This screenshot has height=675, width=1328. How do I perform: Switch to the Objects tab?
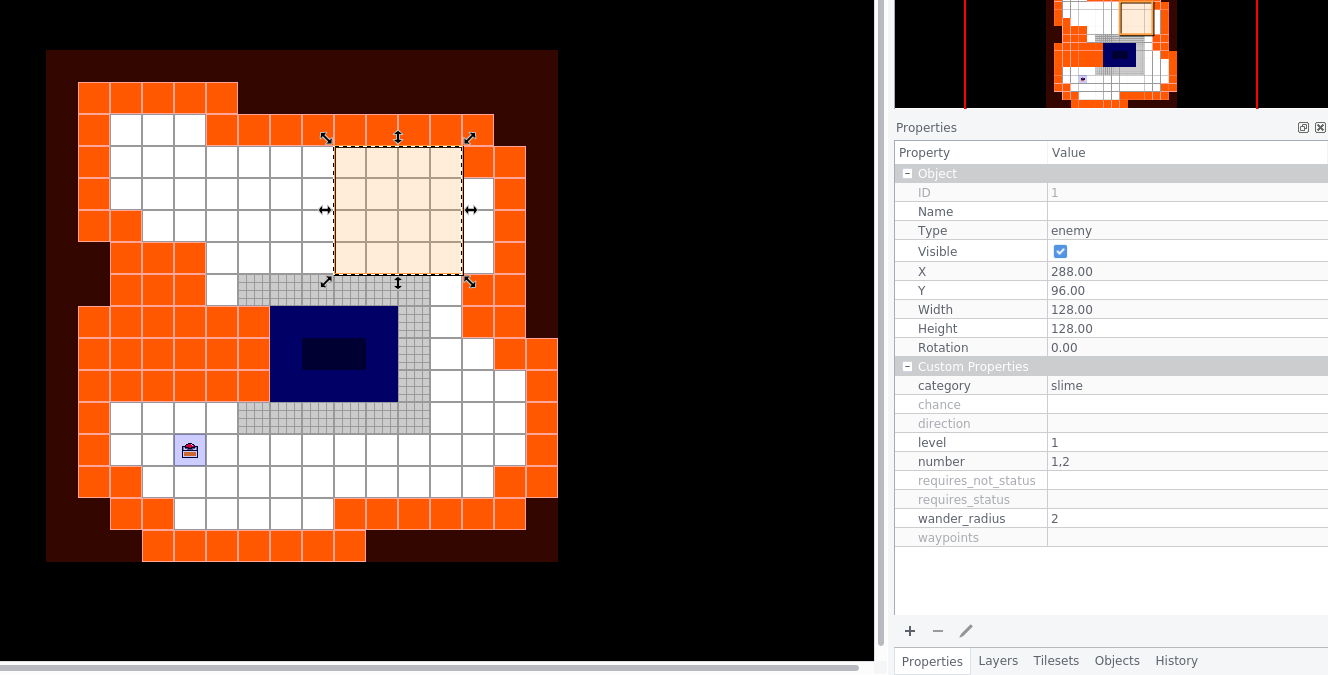click(1117, 660)
